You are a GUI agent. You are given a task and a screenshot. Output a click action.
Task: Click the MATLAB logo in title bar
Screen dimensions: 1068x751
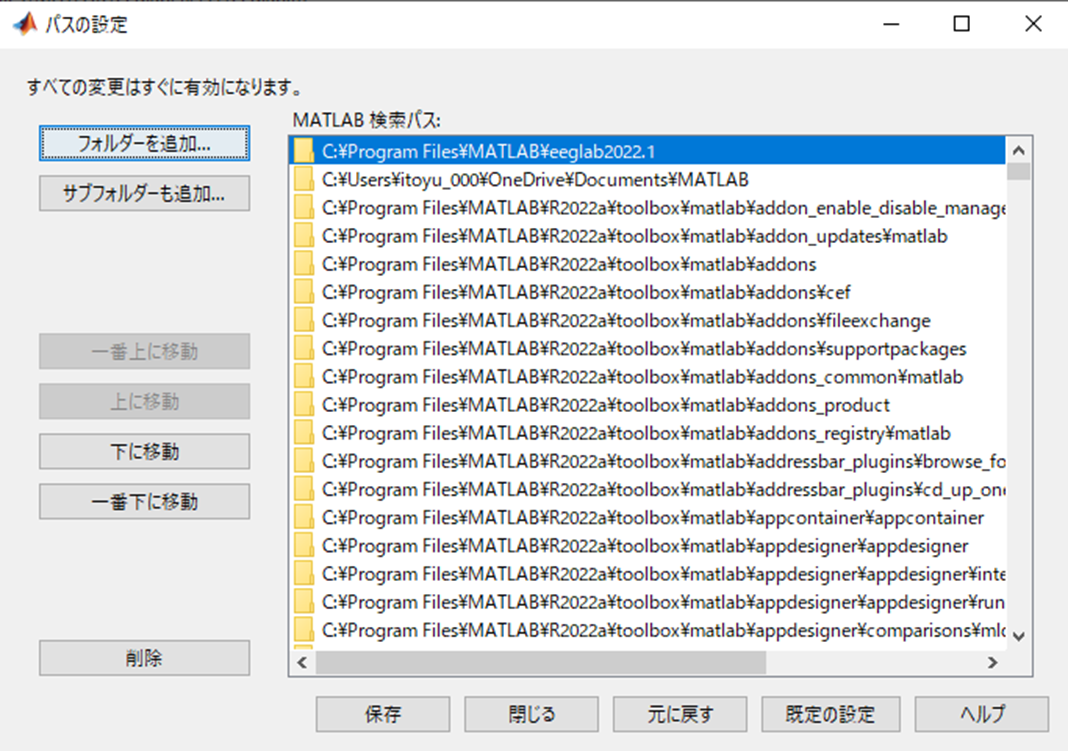(x=25, y=24)
